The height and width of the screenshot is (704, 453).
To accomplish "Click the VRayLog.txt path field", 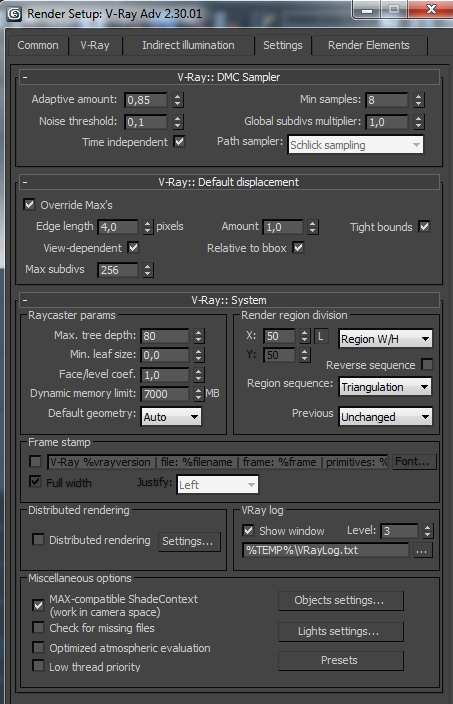I will (326, 550).
